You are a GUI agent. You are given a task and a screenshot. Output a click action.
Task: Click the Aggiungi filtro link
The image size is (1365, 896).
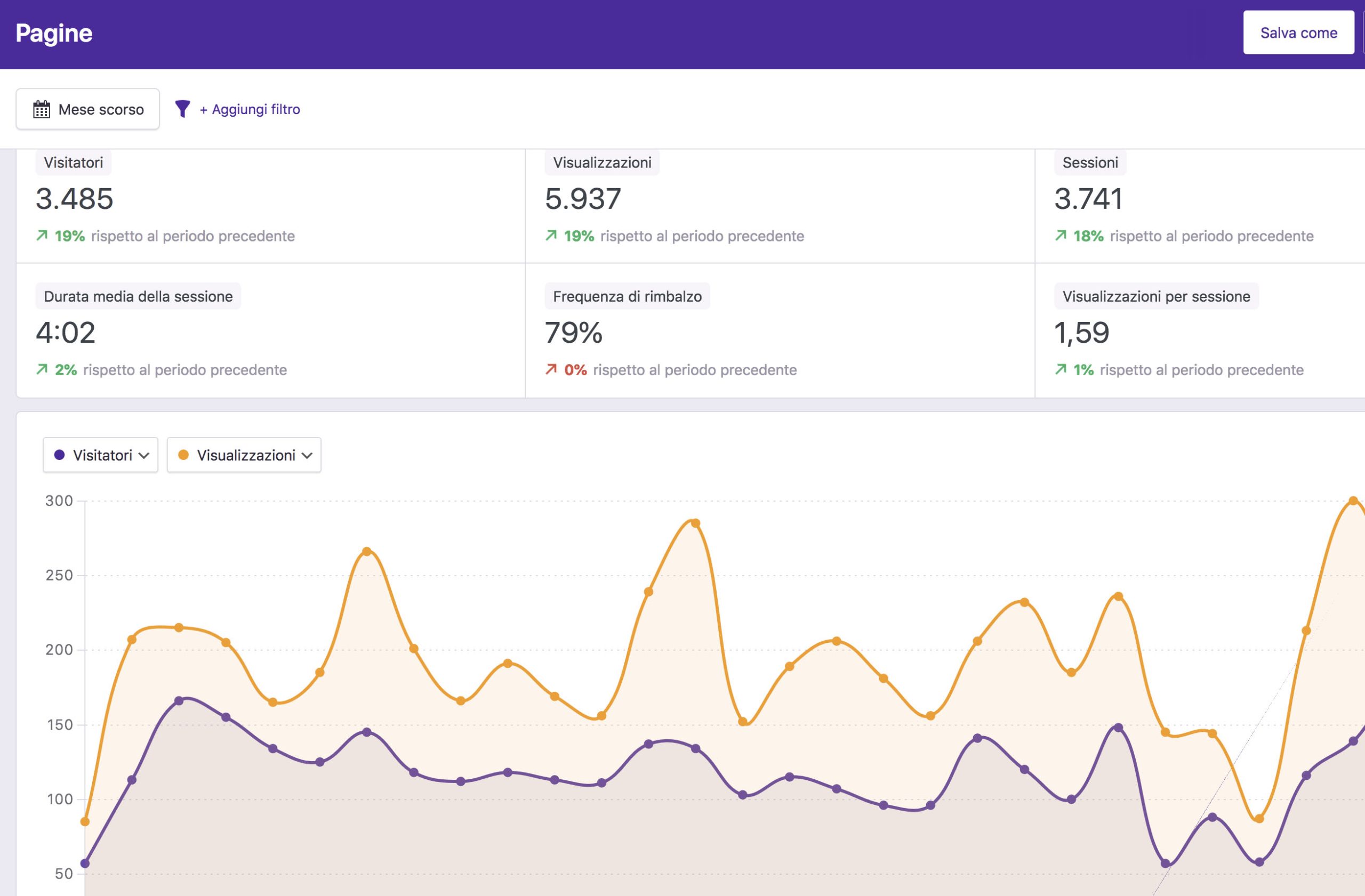pos(249,109)
